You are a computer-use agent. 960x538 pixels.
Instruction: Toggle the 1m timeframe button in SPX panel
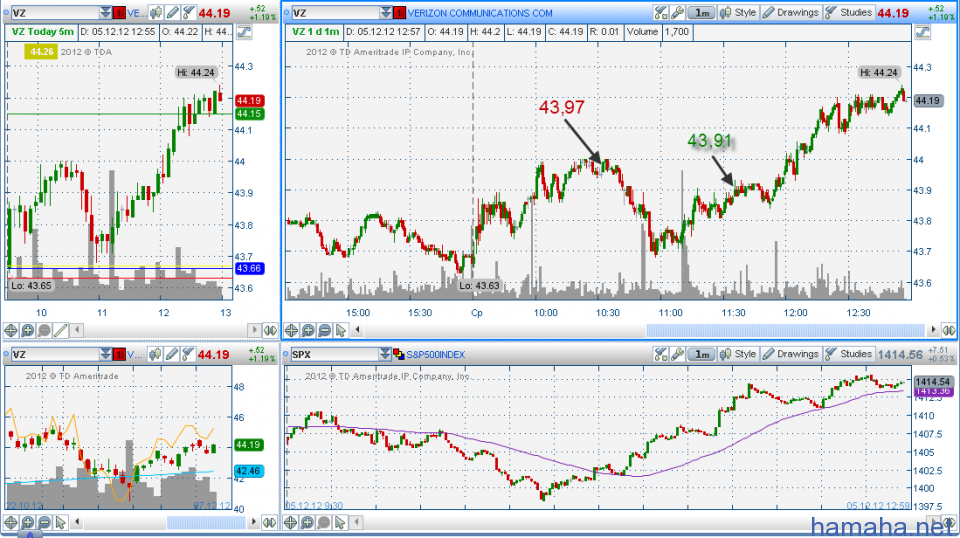coord(702,354)
